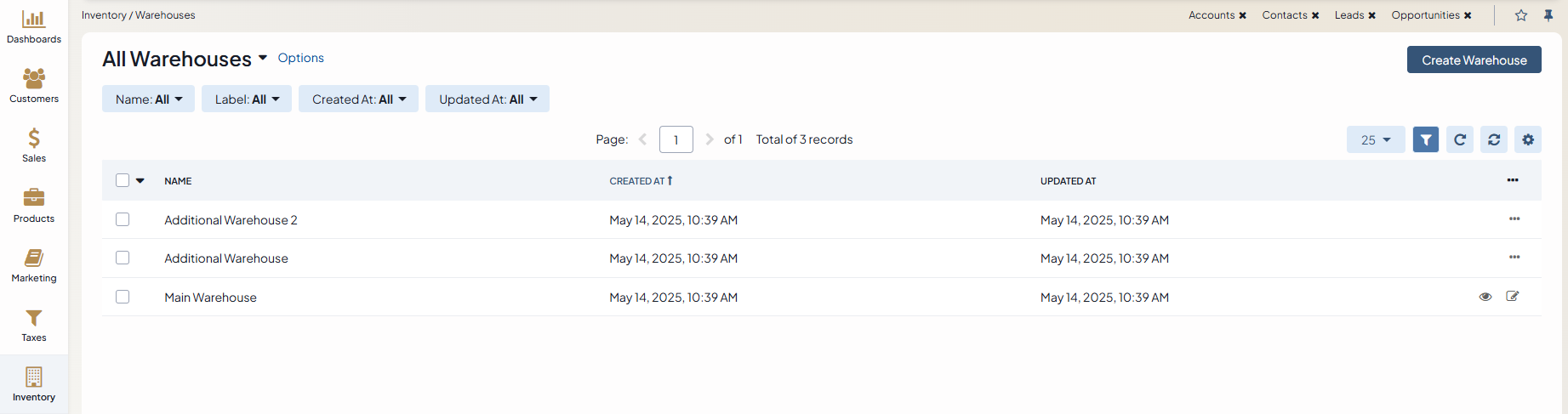Click the Sales dollar icon

pos(34,139)
